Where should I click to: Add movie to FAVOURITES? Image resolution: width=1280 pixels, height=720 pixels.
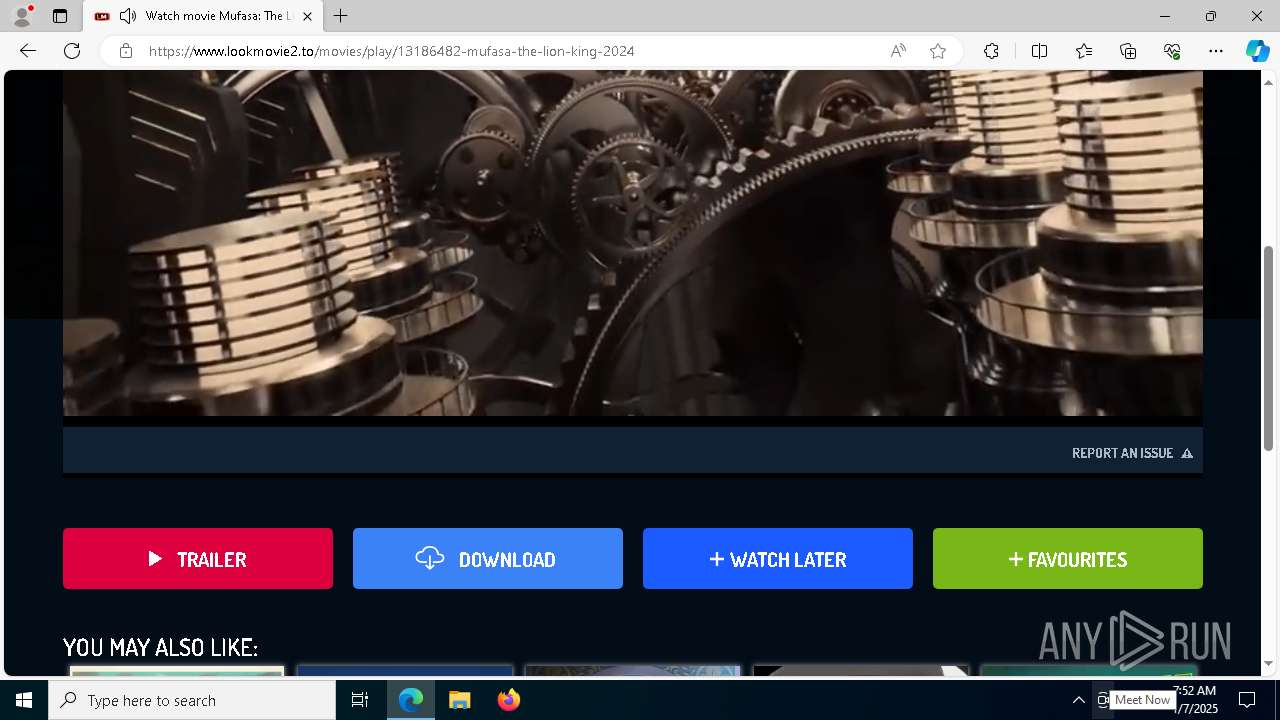coord(1068,559)
